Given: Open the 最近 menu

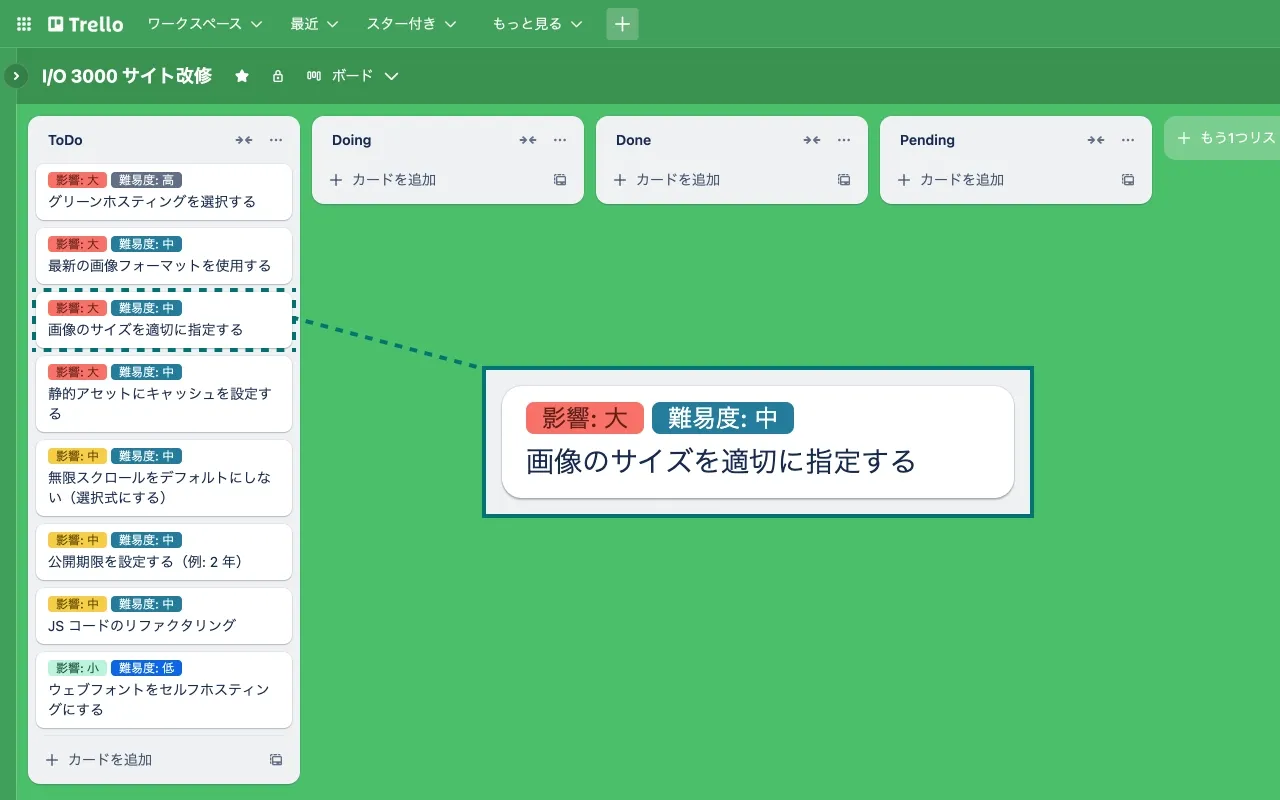Looking at the screenshot, I should [313, 23].
